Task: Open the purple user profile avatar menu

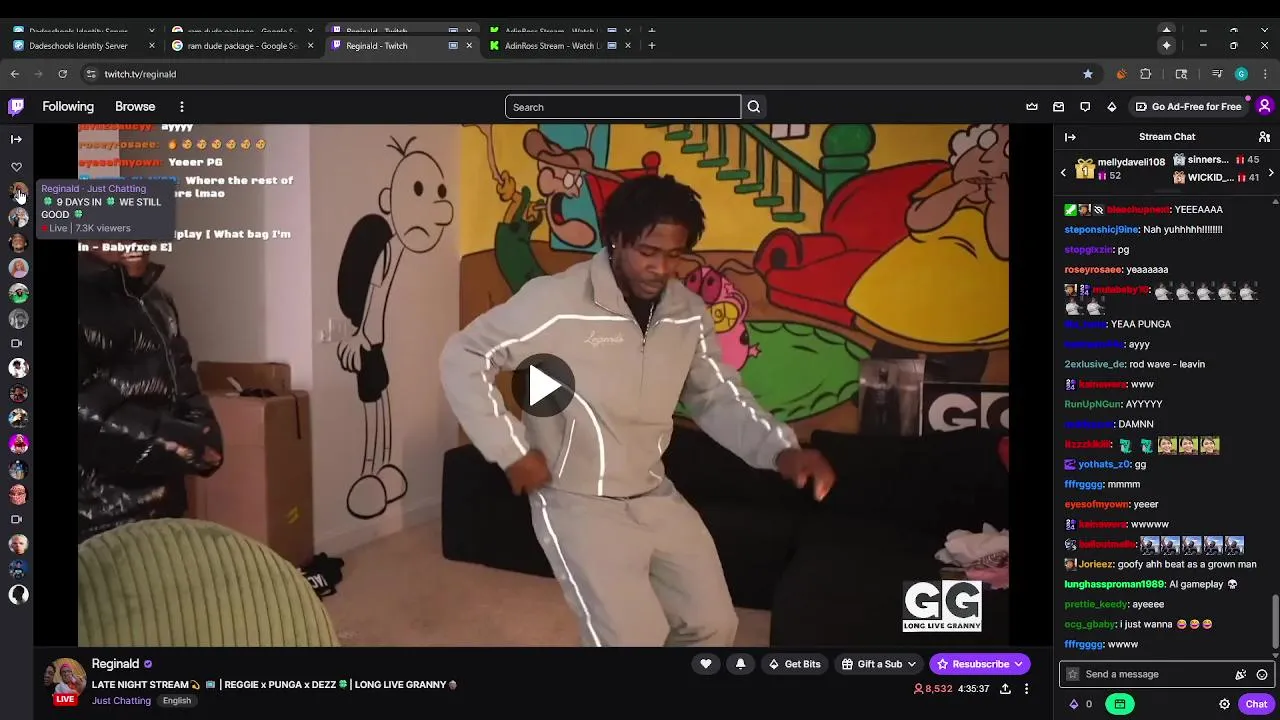Action: (x=1264, y=106)
